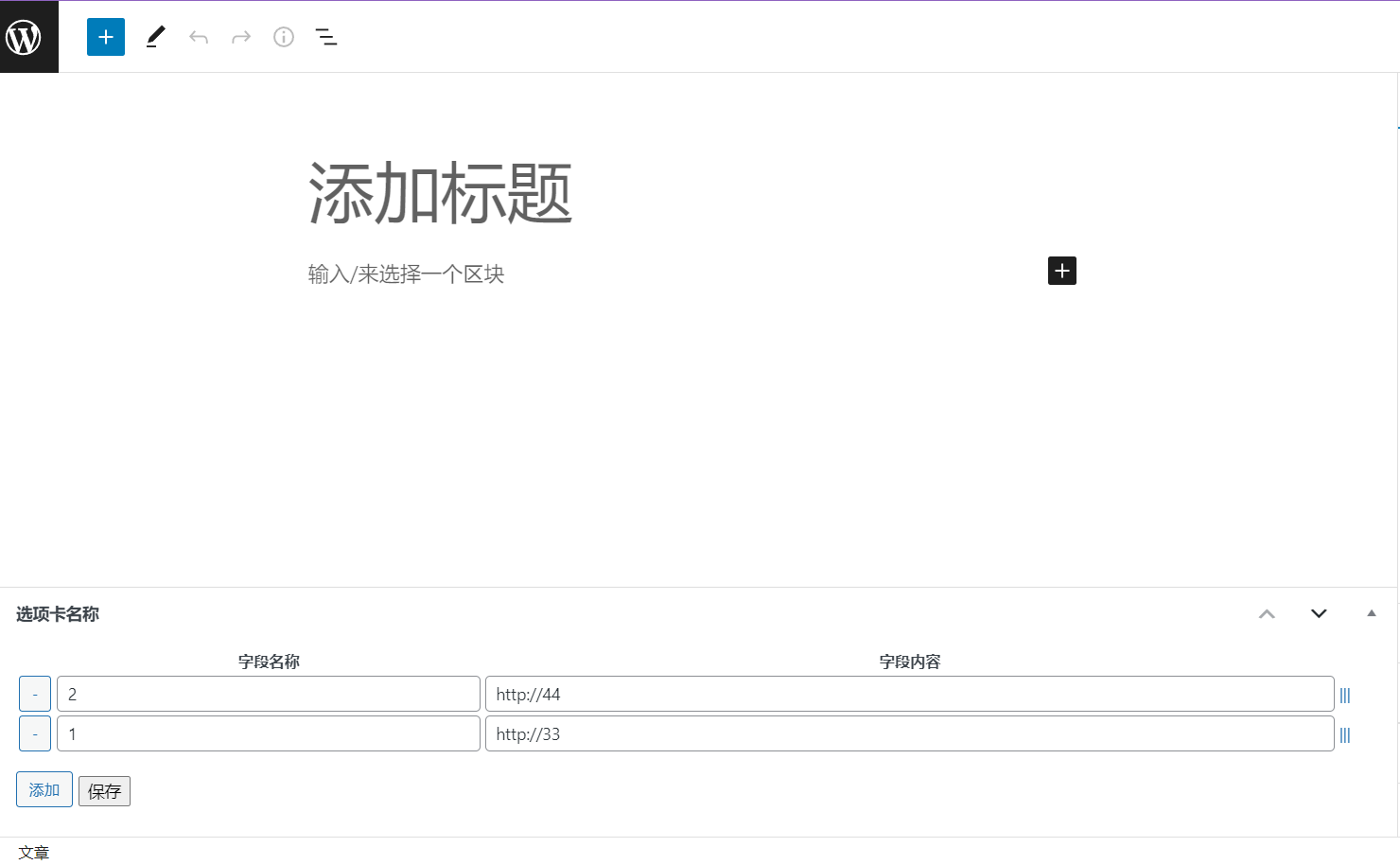Viewport: 1400px width, 865px height.
Task: Click the Redo arrow
Action: coord(241,37)
